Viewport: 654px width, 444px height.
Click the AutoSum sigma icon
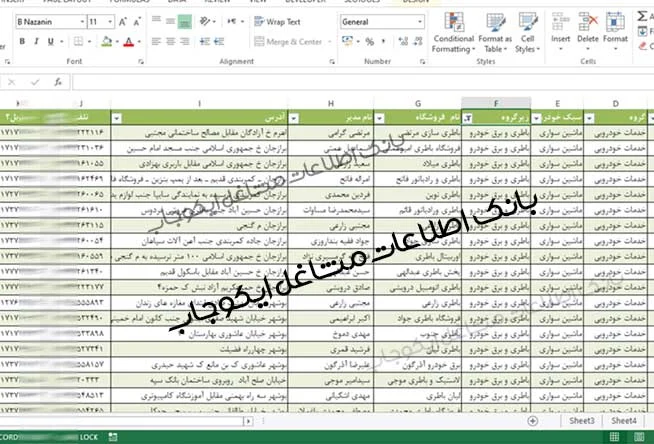(642, 16)
